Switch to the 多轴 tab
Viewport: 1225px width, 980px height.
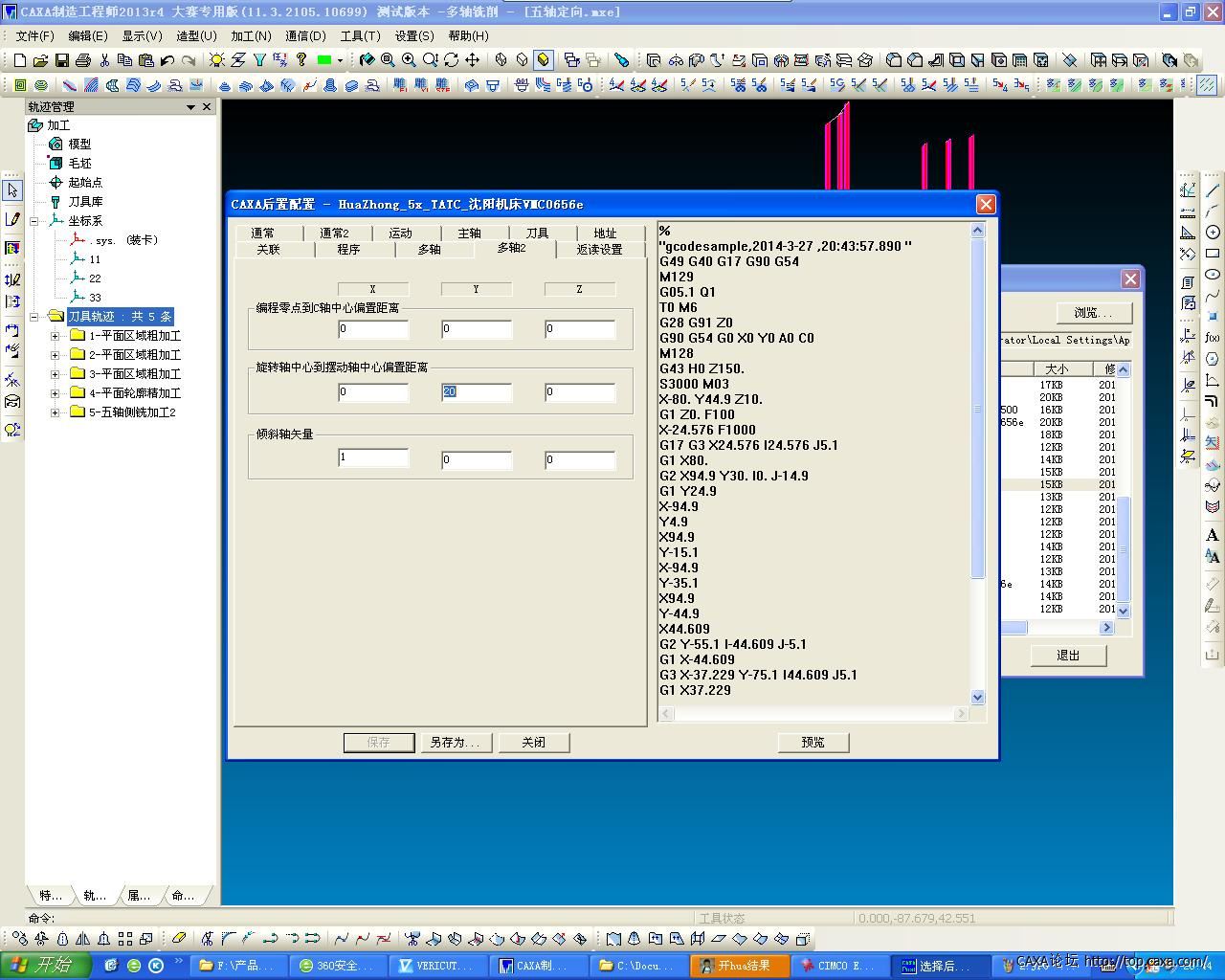click(429, 249)
